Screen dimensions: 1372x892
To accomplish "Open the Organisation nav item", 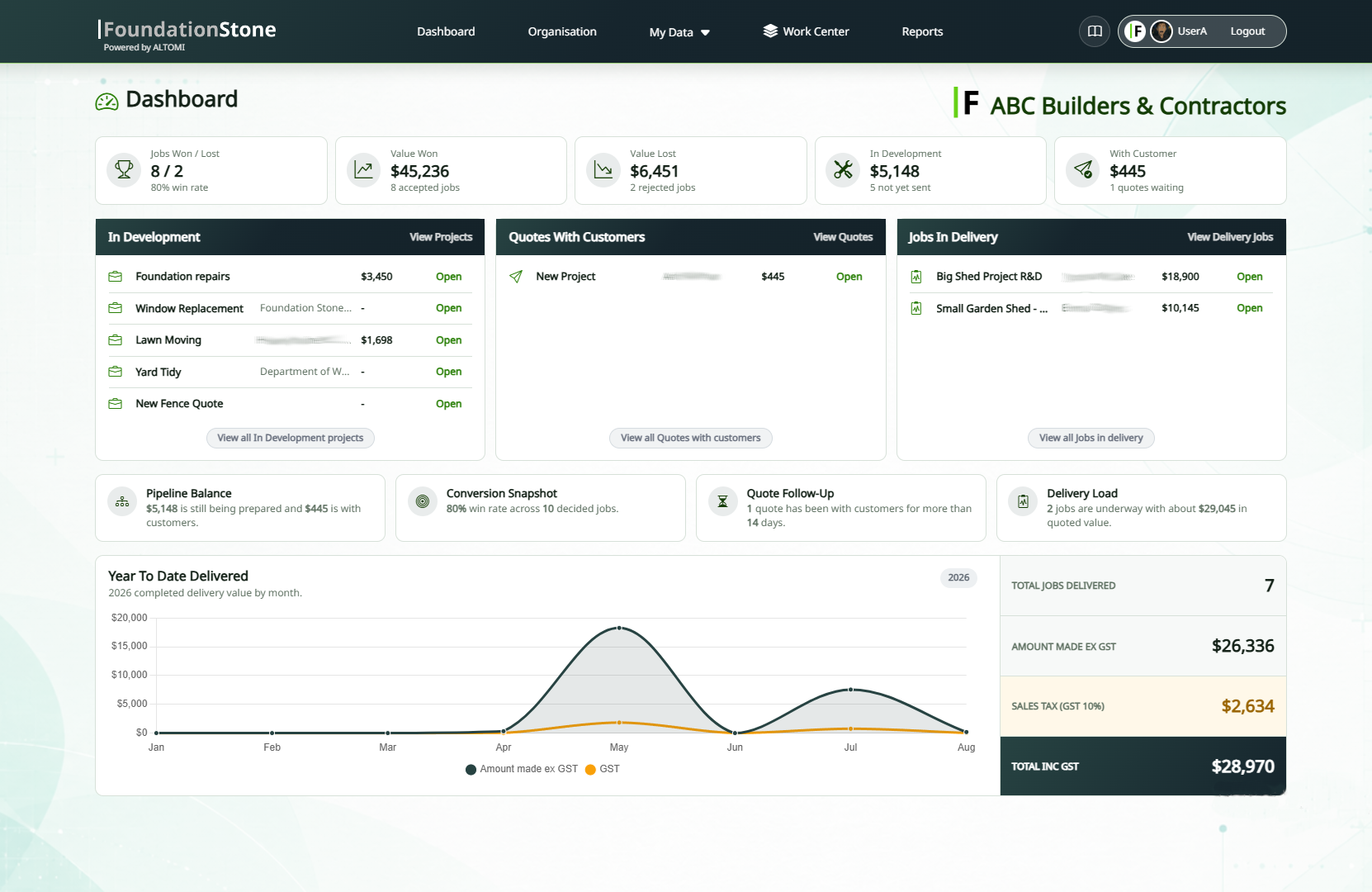I will pos(562,31).
